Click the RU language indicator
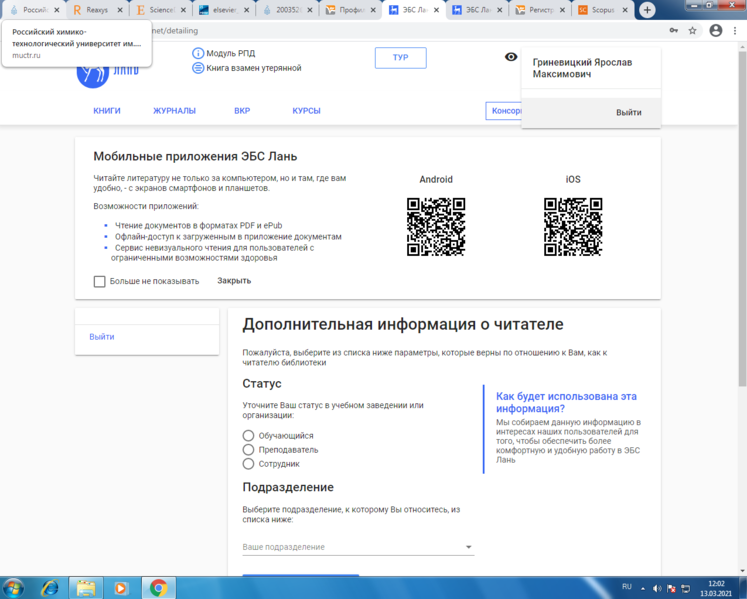 pyautogui.click(x=626, y=587)
